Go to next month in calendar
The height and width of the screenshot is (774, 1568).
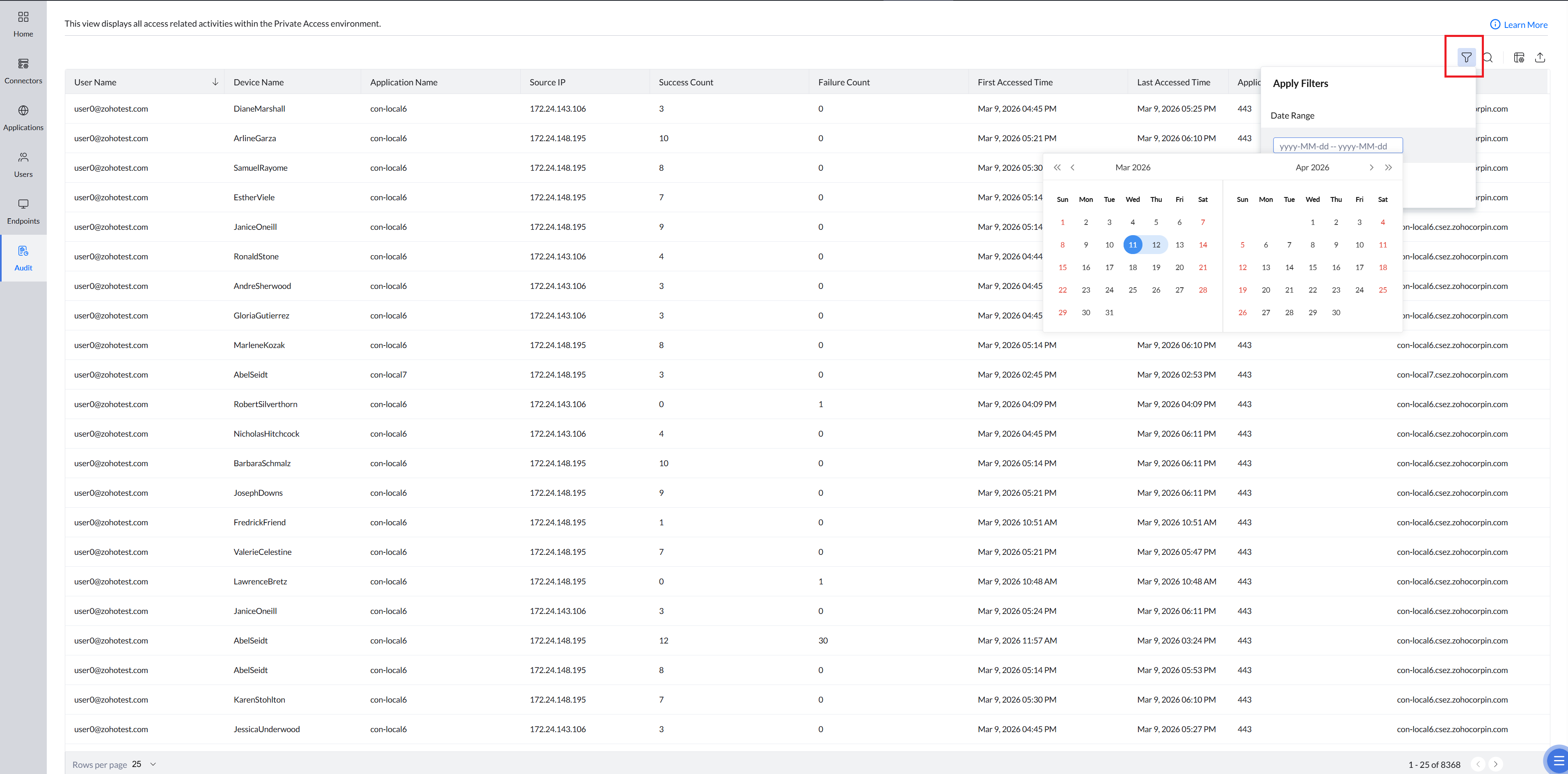pyautogui.click(x=1371, y=167)
